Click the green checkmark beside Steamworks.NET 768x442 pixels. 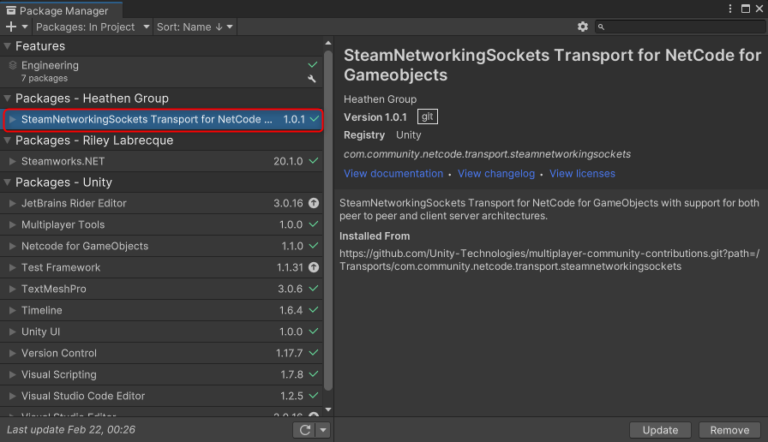click(x=314, y=161)
